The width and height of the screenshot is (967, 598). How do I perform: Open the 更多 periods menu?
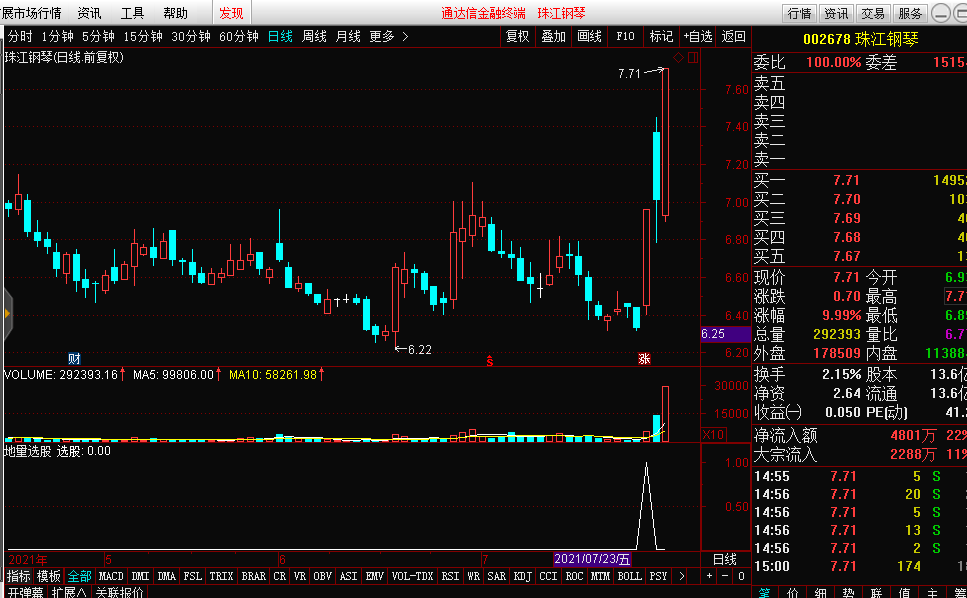382,37
